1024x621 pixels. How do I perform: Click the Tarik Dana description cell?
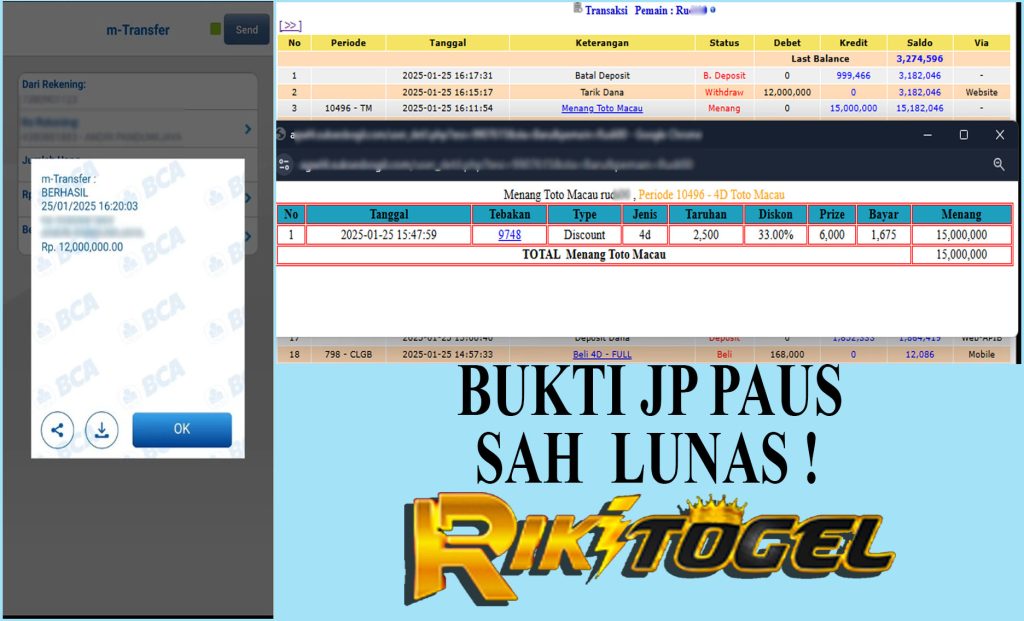(602, 93)
